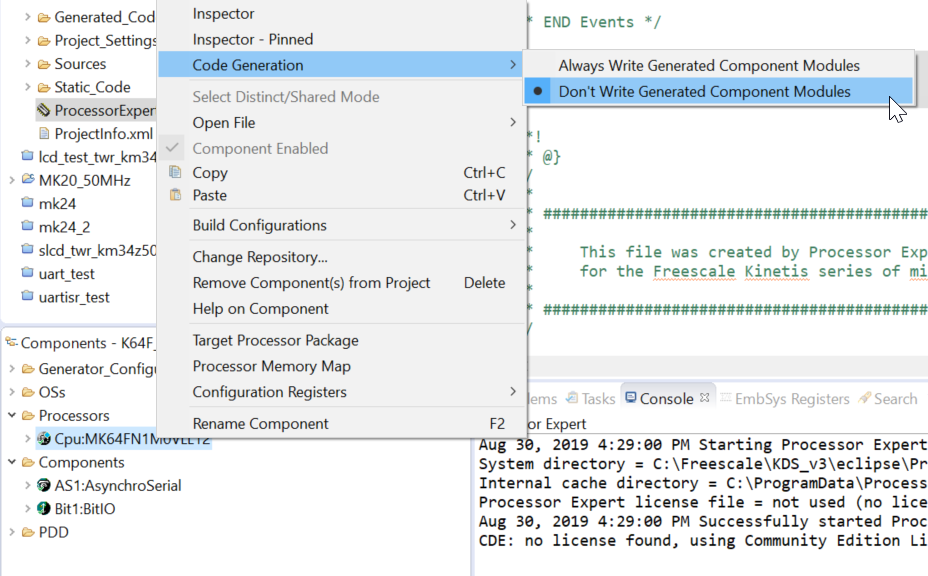Click the uart_test project icon
The image size is (928, 576).
click(x=27, y=273)
